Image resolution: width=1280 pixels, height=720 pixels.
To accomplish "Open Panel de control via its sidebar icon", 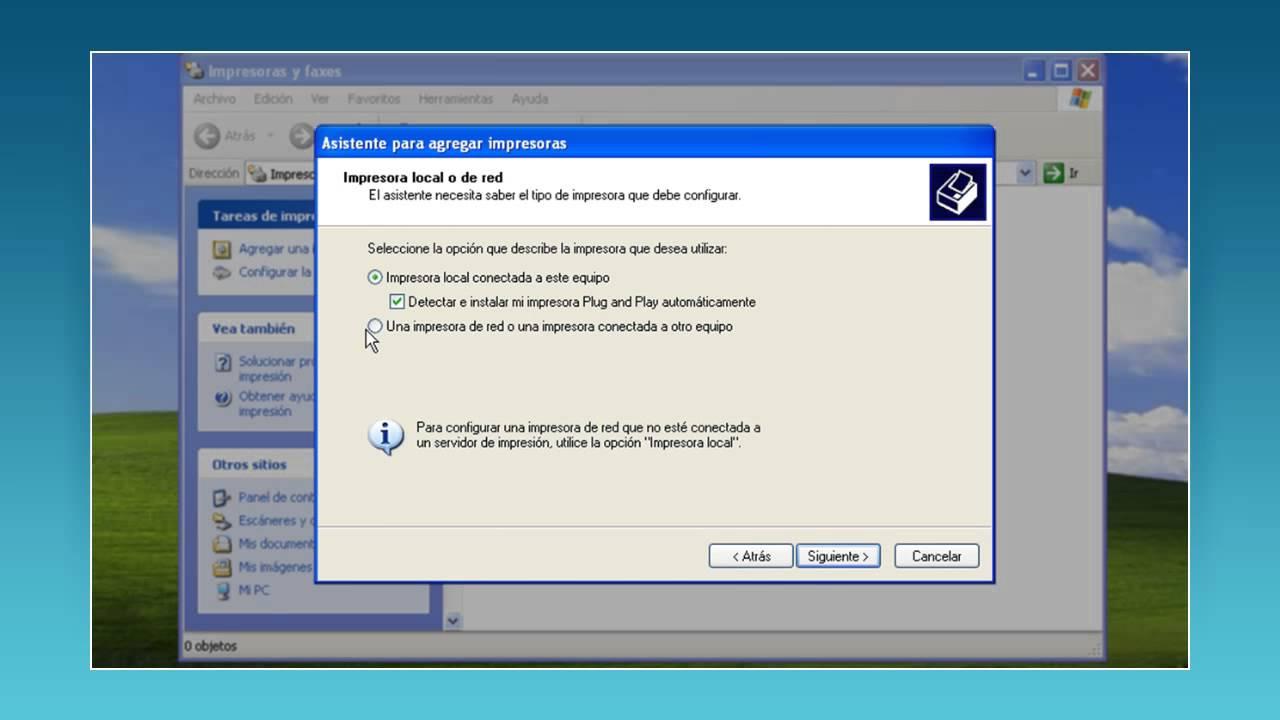I will (218, 497).
